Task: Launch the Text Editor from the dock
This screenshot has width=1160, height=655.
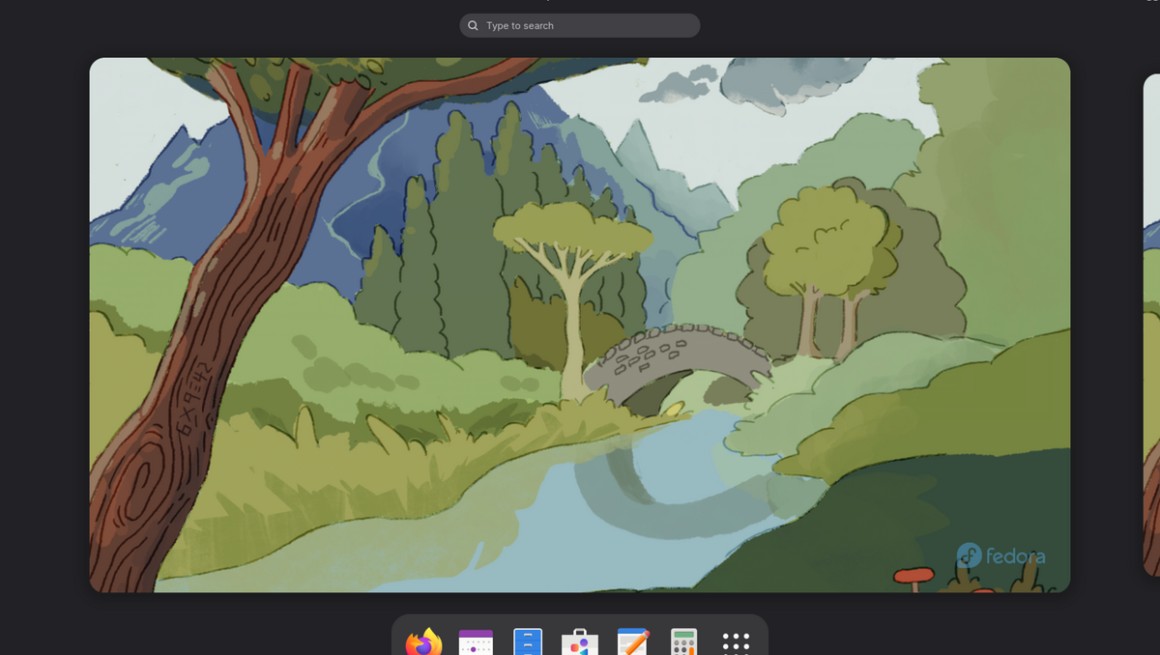Action: [x=632, y=642]
